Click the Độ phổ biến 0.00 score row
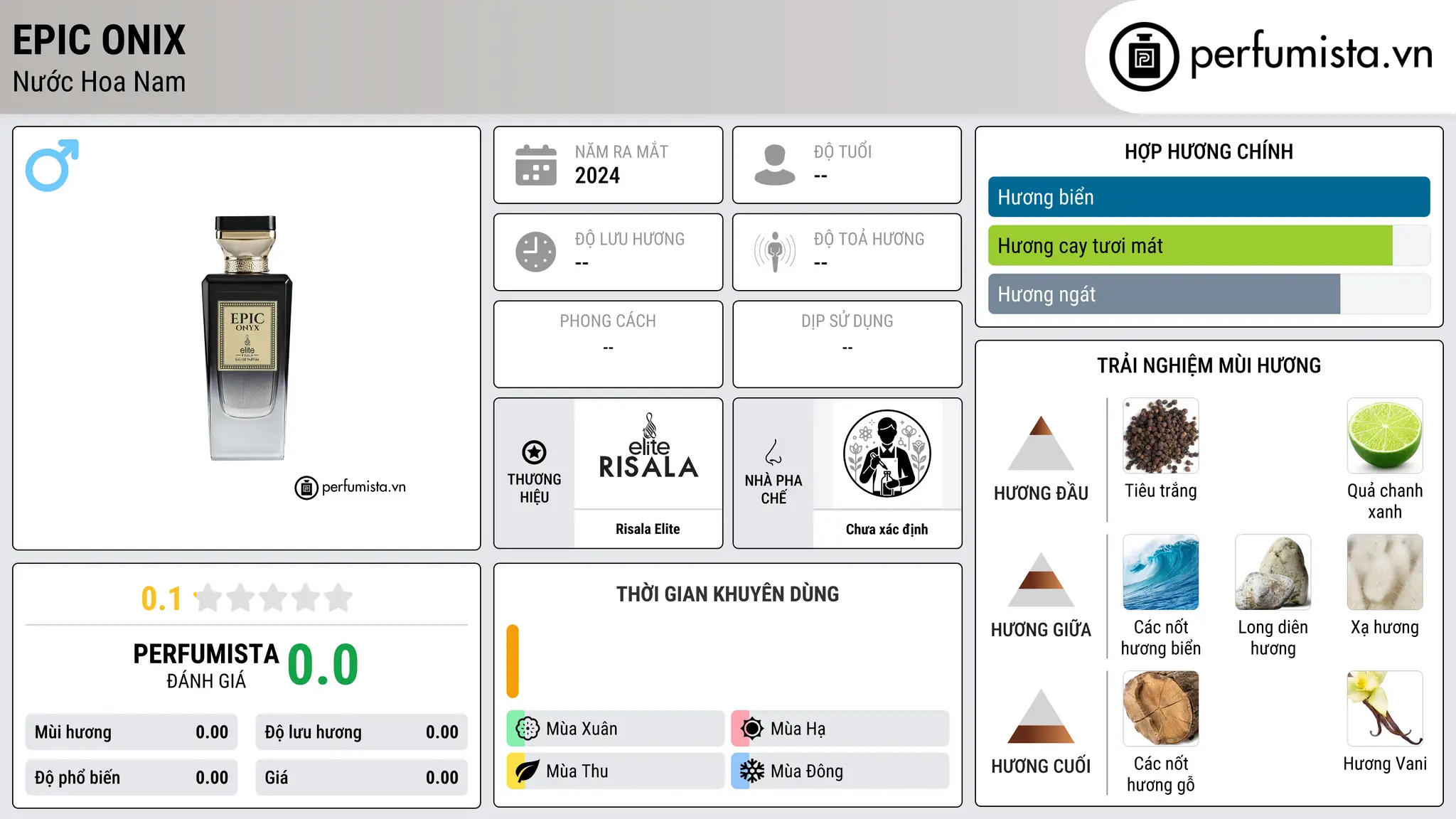This screenshot has width=1456, height=819. point(132,778)
